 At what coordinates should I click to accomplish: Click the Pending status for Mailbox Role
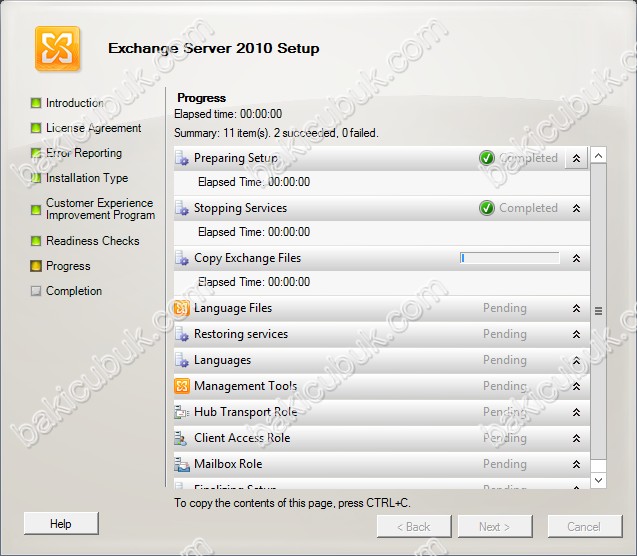(x=505, y=464)
